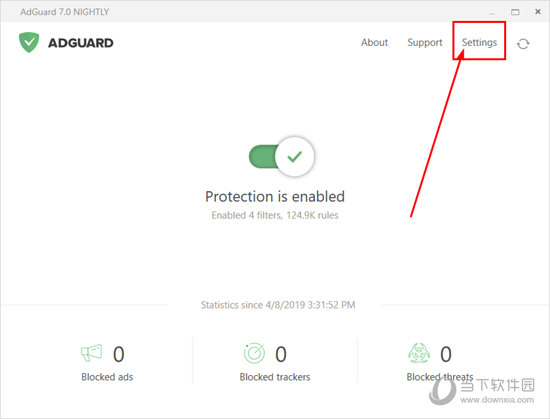Click the Blocked ads label
The width and height of the screenshot is (550, 419).
tap(107, 377)
